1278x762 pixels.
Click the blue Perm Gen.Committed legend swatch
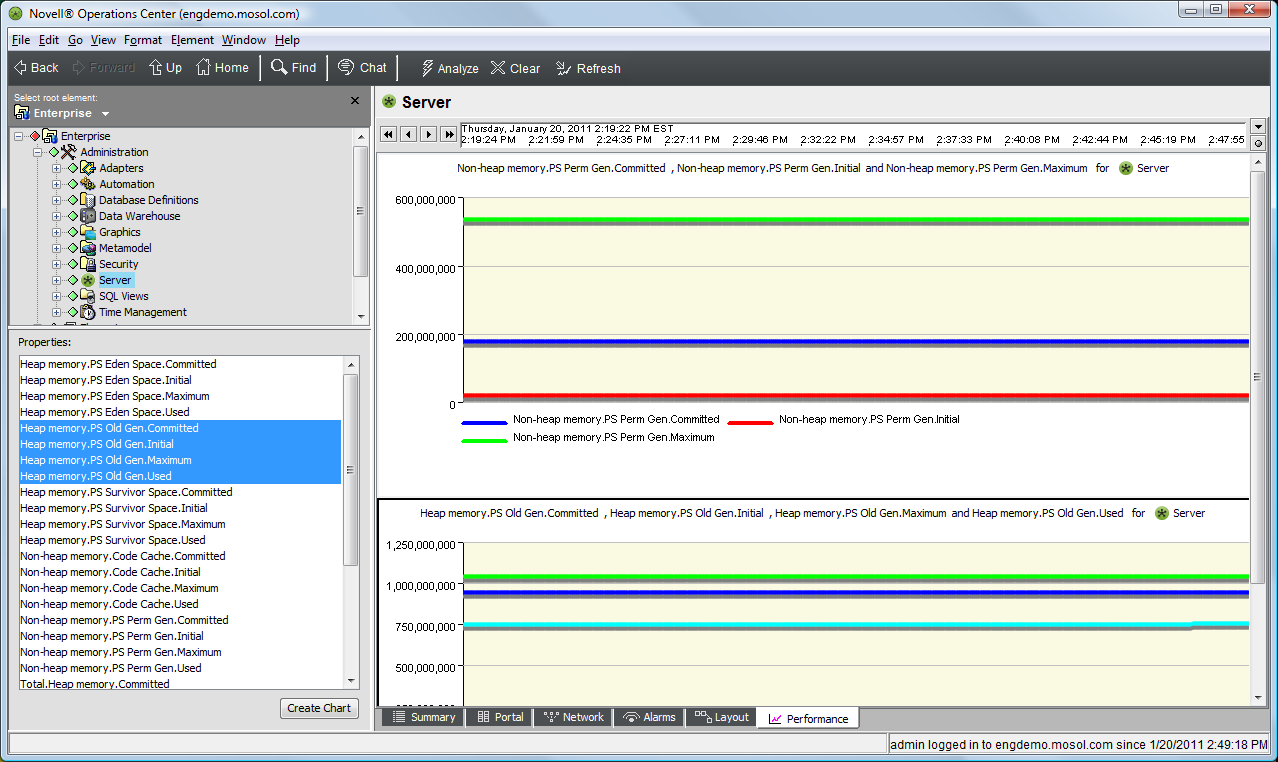pyautogui.click(x=483, y=423)
